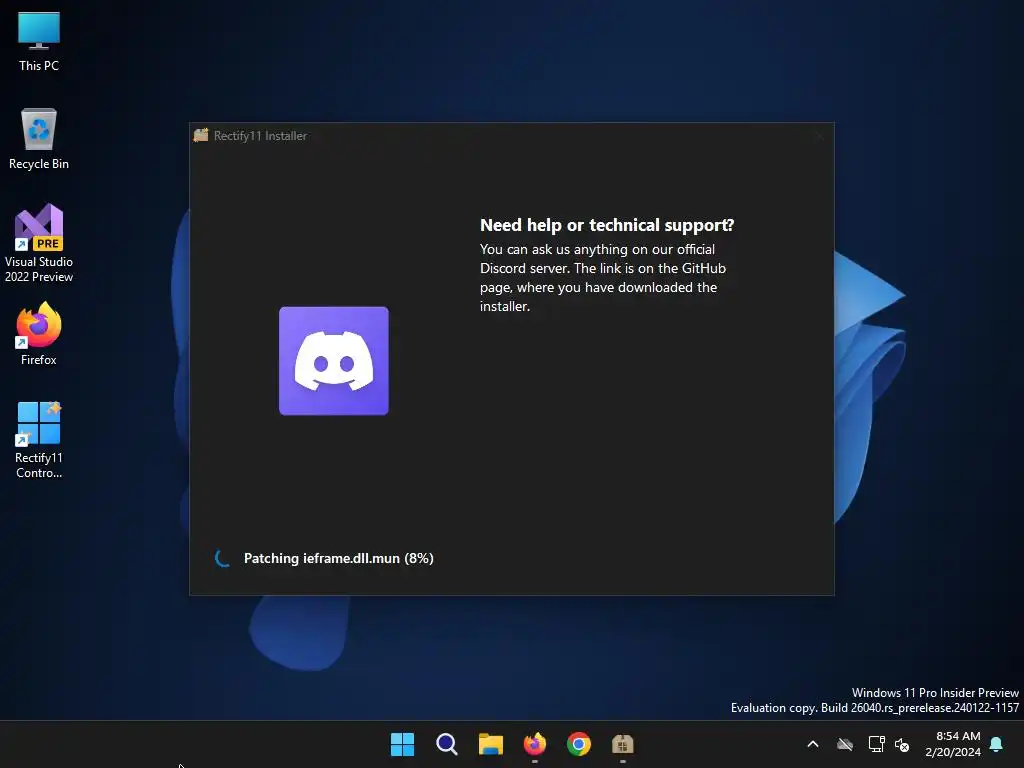Switch to Firefox in the taskbar
1024x768 pixels.
[x=535, y=744]
